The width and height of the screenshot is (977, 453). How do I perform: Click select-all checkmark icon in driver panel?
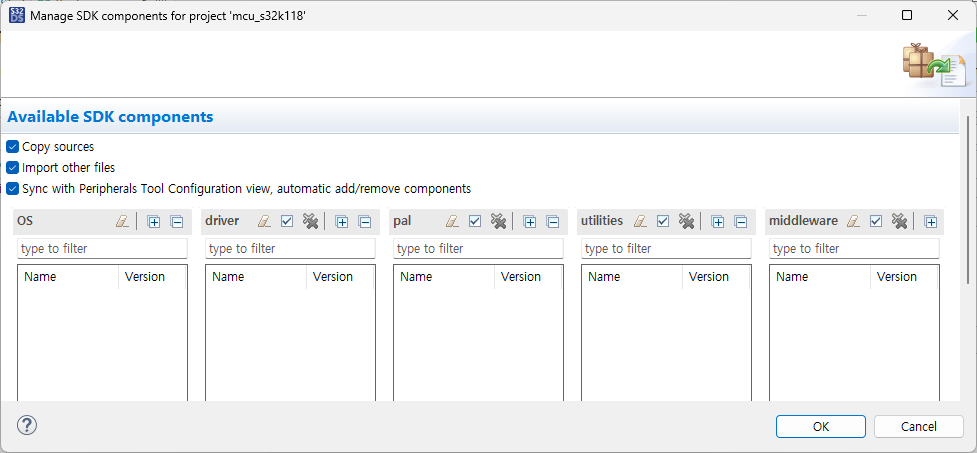287,221
